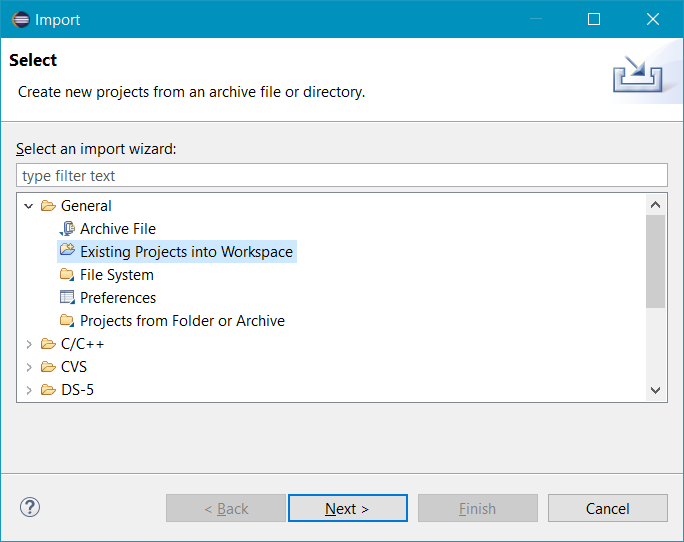Click the scrollbar down arrow

coord(655,390)
